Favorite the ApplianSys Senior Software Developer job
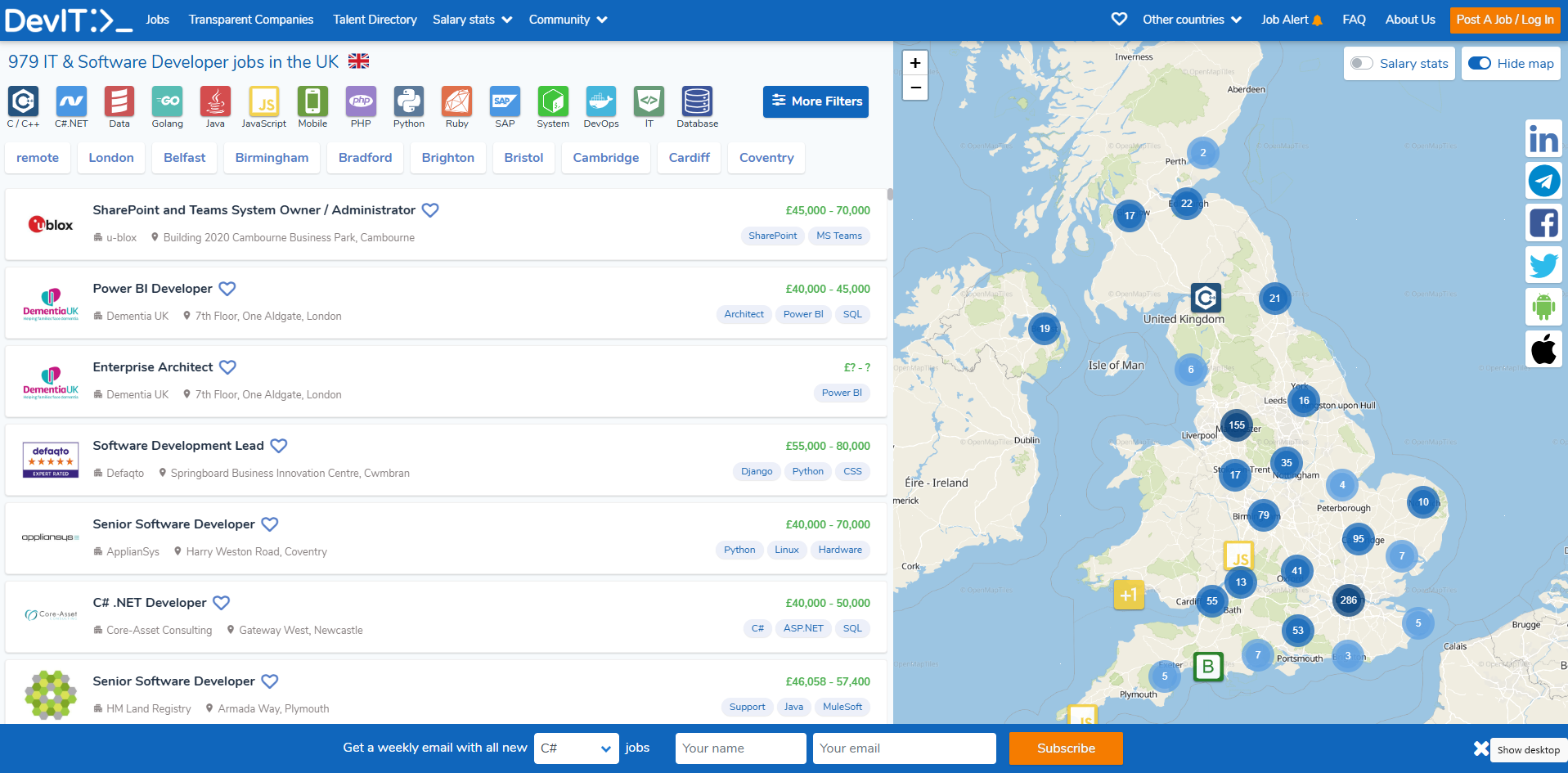The image size is (1568, 773). [270, 524]
